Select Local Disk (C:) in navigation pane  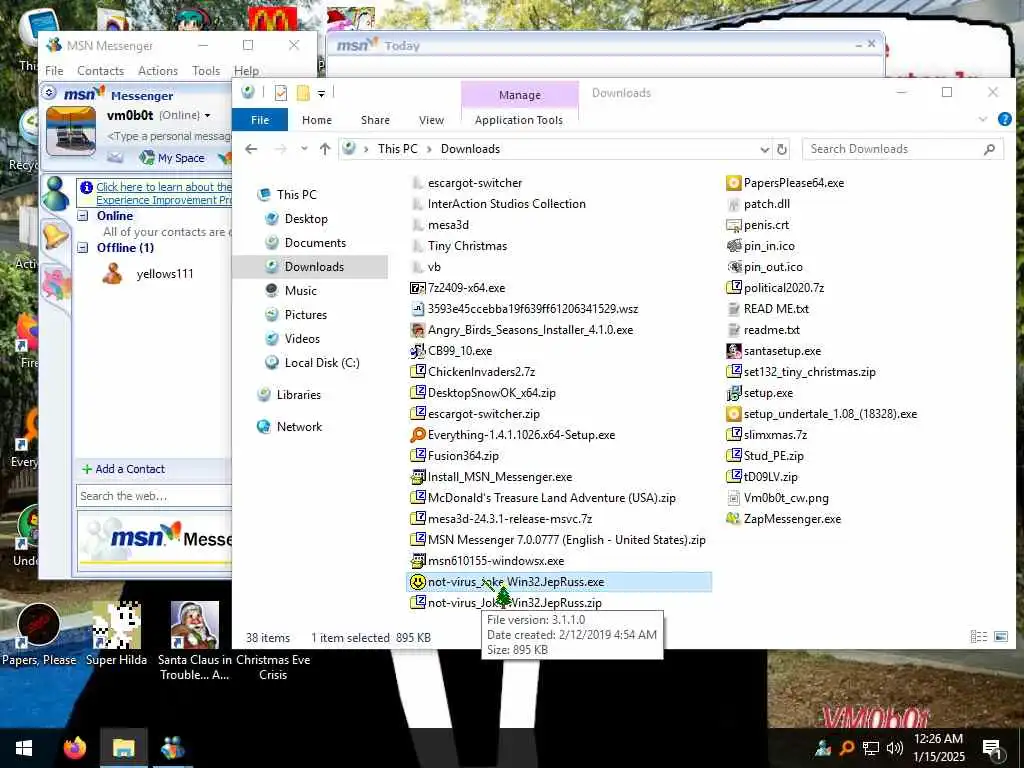click(321, 363)
